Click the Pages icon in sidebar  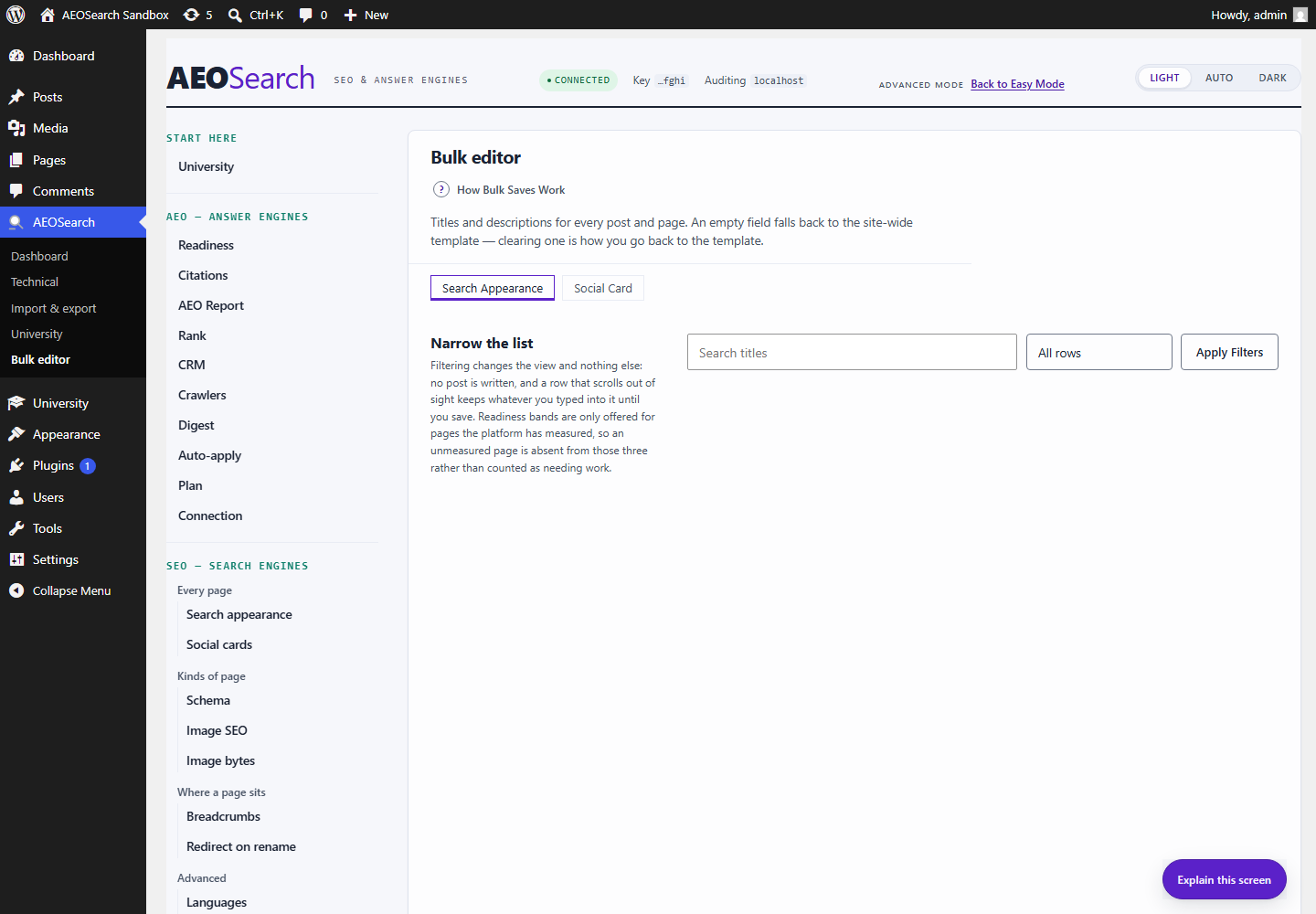tap(16, 160)
